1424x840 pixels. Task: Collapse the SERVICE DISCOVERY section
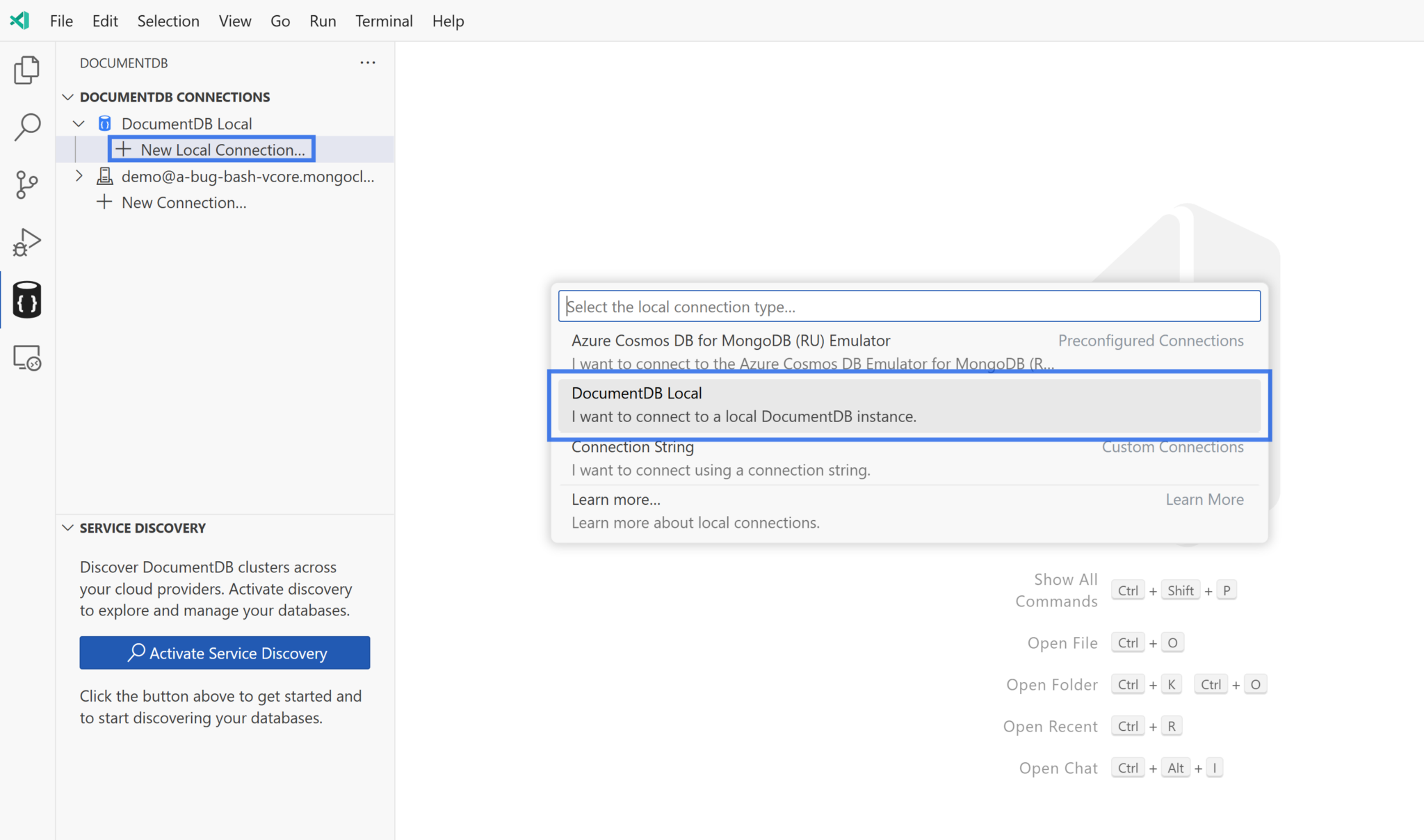point(67,528)
